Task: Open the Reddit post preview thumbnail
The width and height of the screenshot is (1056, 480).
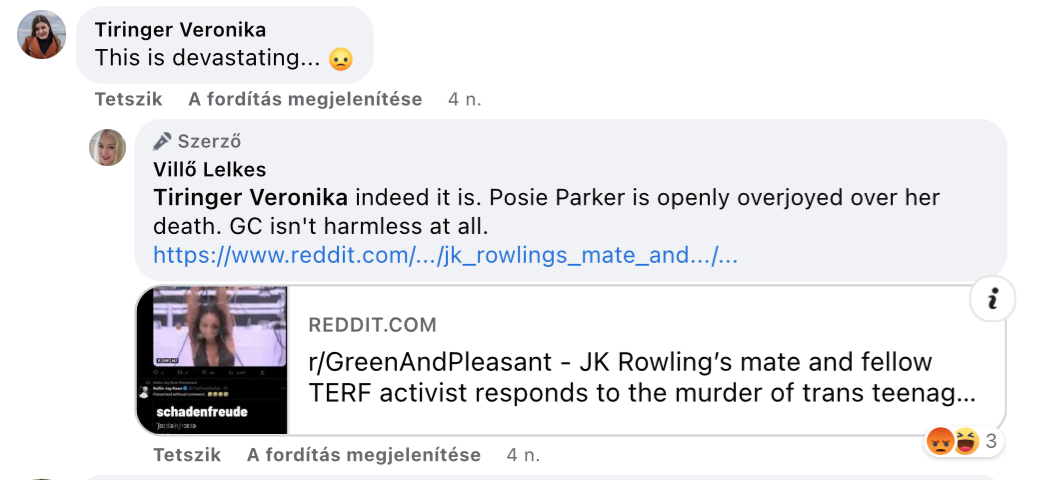Action: click(212, 360)
